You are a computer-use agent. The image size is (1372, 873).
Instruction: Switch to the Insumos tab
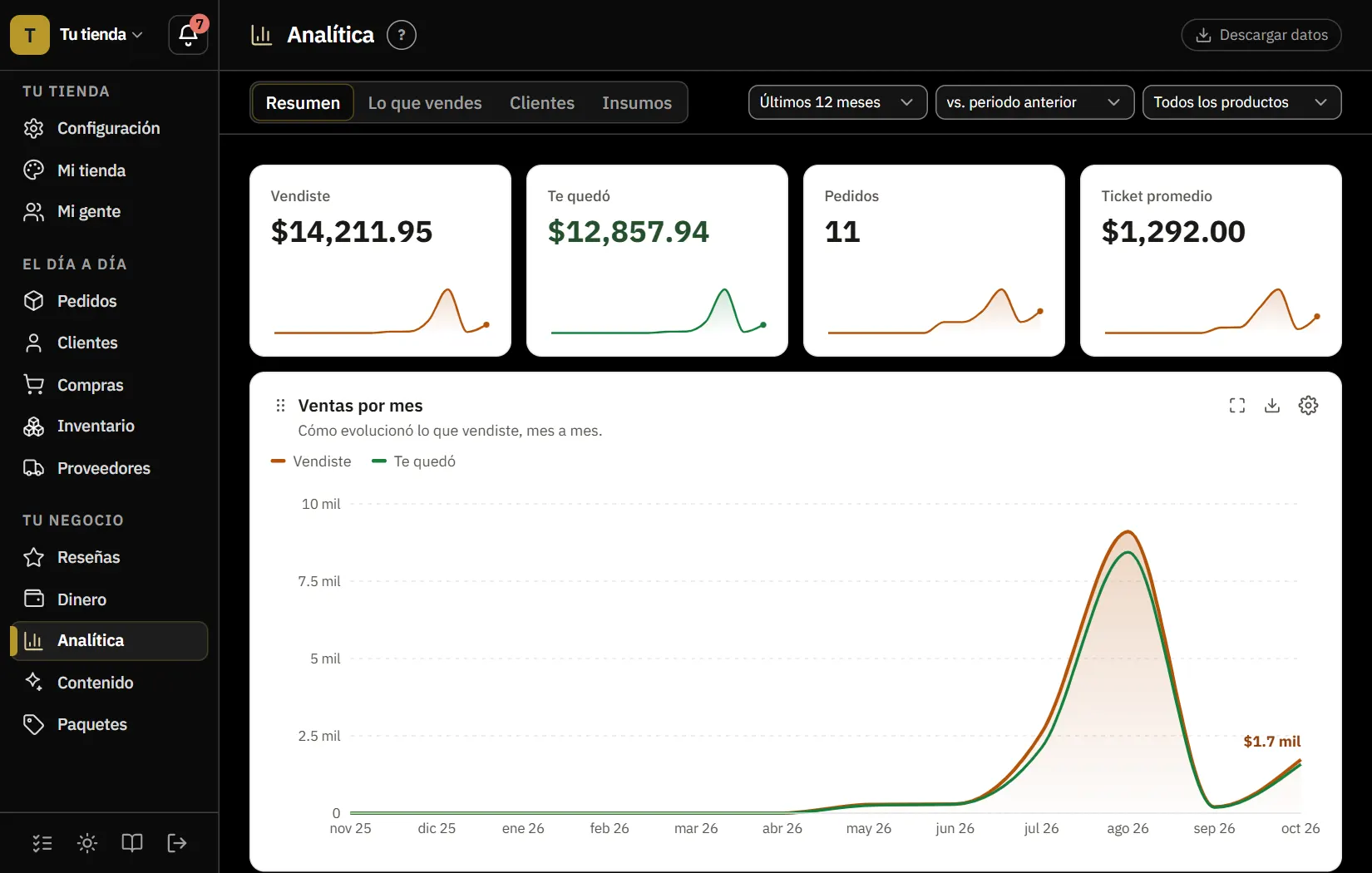click(637, 102)
